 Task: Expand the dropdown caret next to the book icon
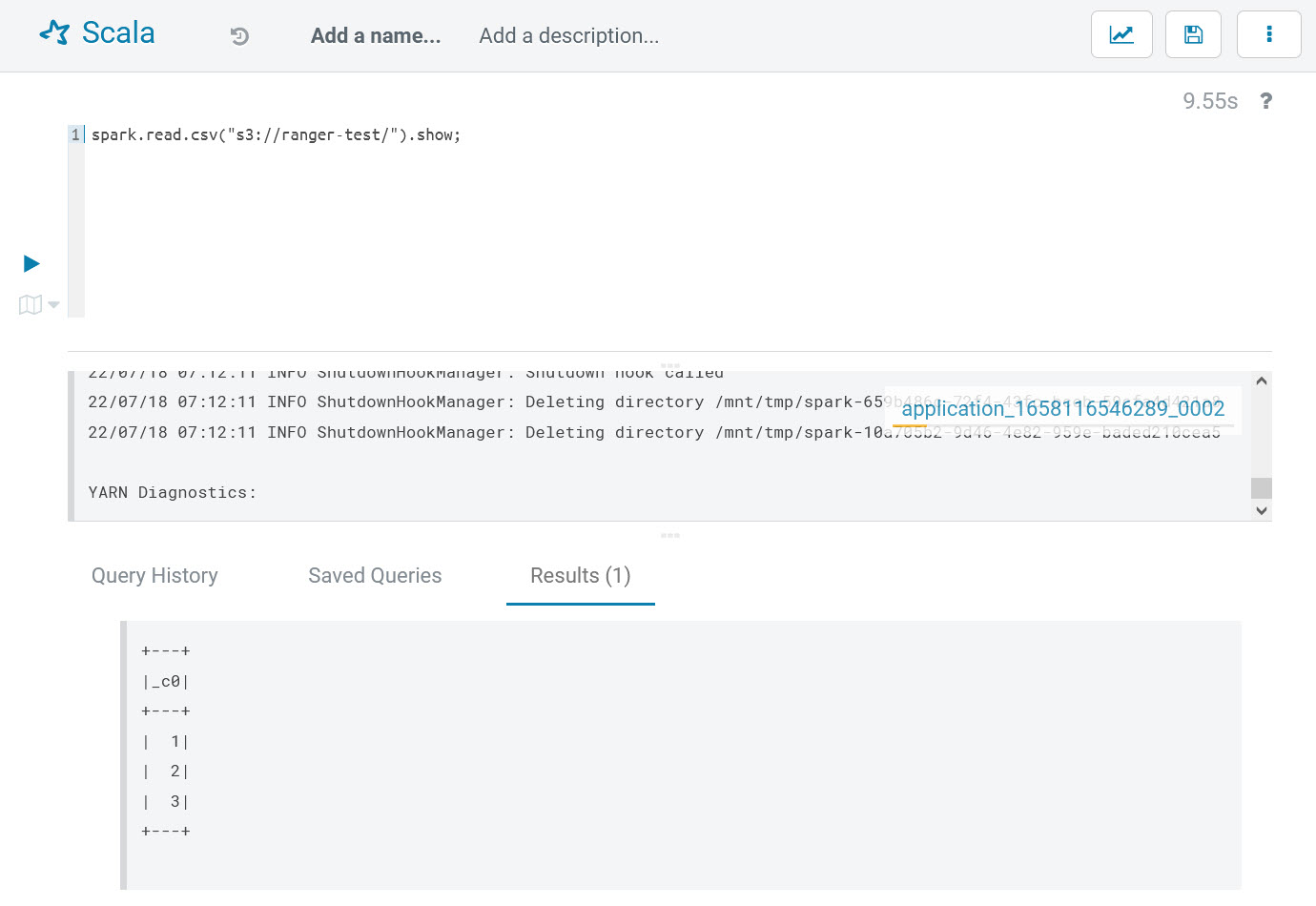pyautogui.click(x=54, y=305)
